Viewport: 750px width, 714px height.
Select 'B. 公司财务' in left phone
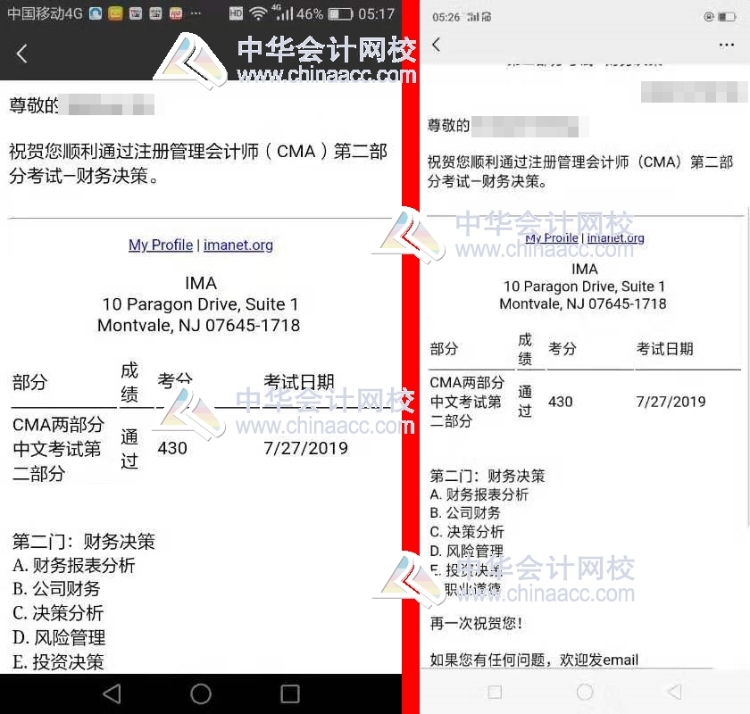tap(56, 589)
